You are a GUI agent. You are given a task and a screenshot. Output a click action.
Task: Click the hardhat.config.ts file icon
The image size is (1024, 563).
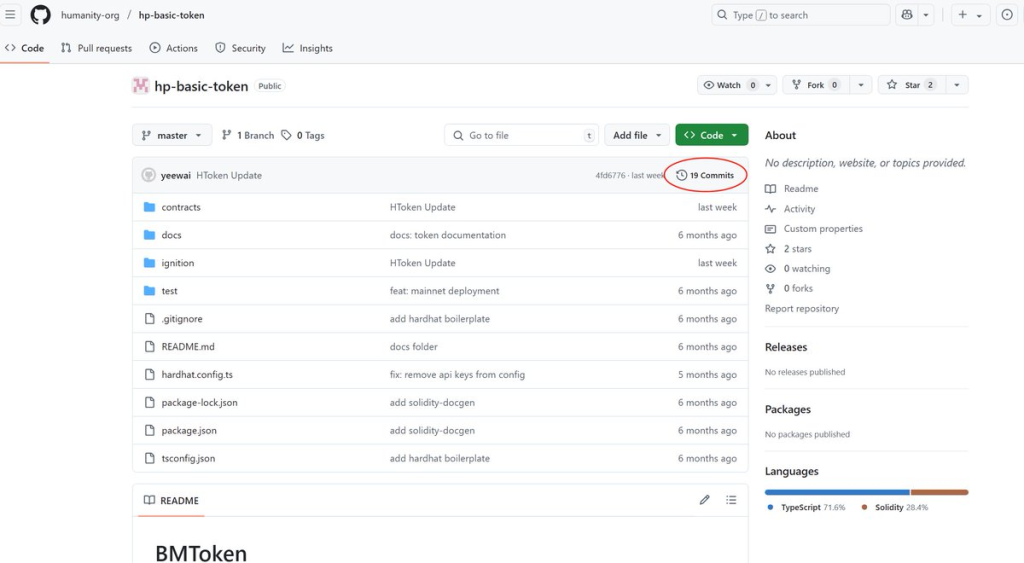[150, 375]
